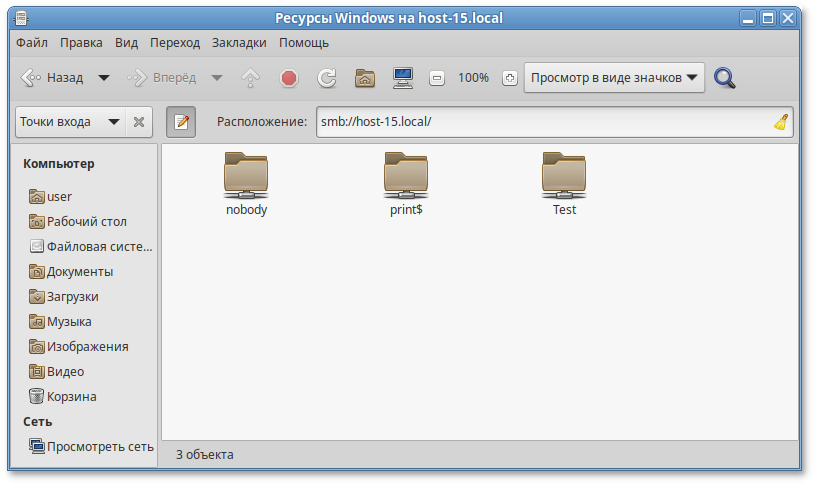Open the 'Переход' menu
Image resolution: width=815 pixels, height=485 pixels.
click(175, 43)
